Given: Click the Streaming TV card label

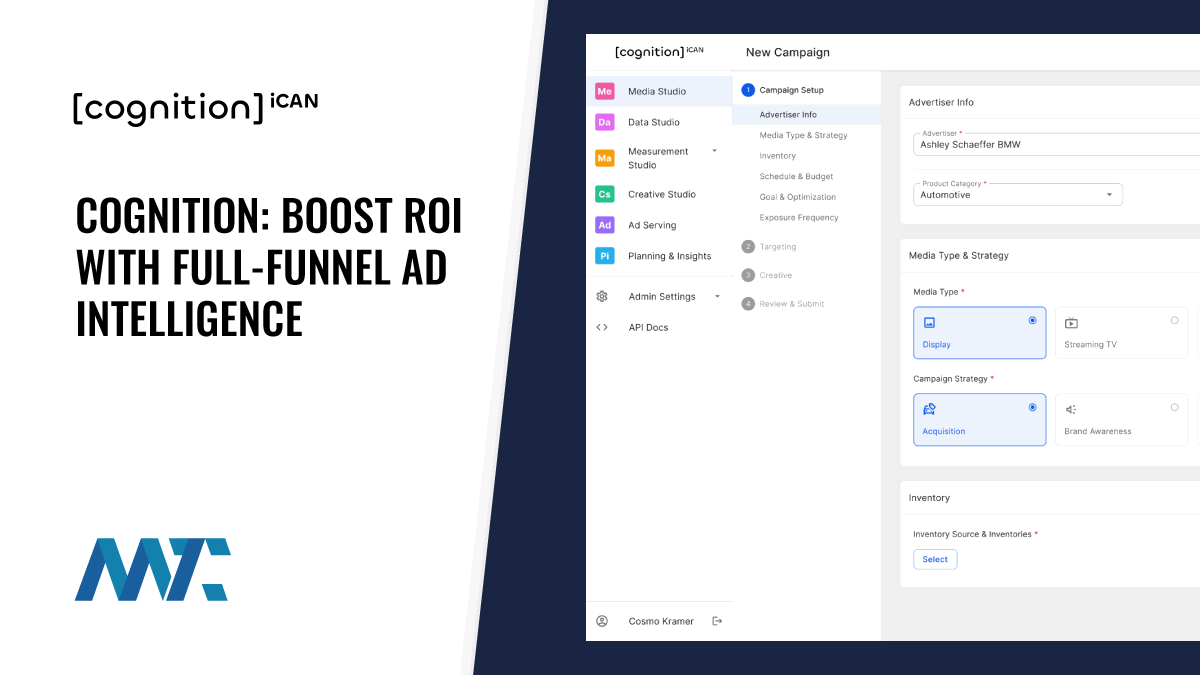Looking at the screenshot, I should (x=1091, y=344).
